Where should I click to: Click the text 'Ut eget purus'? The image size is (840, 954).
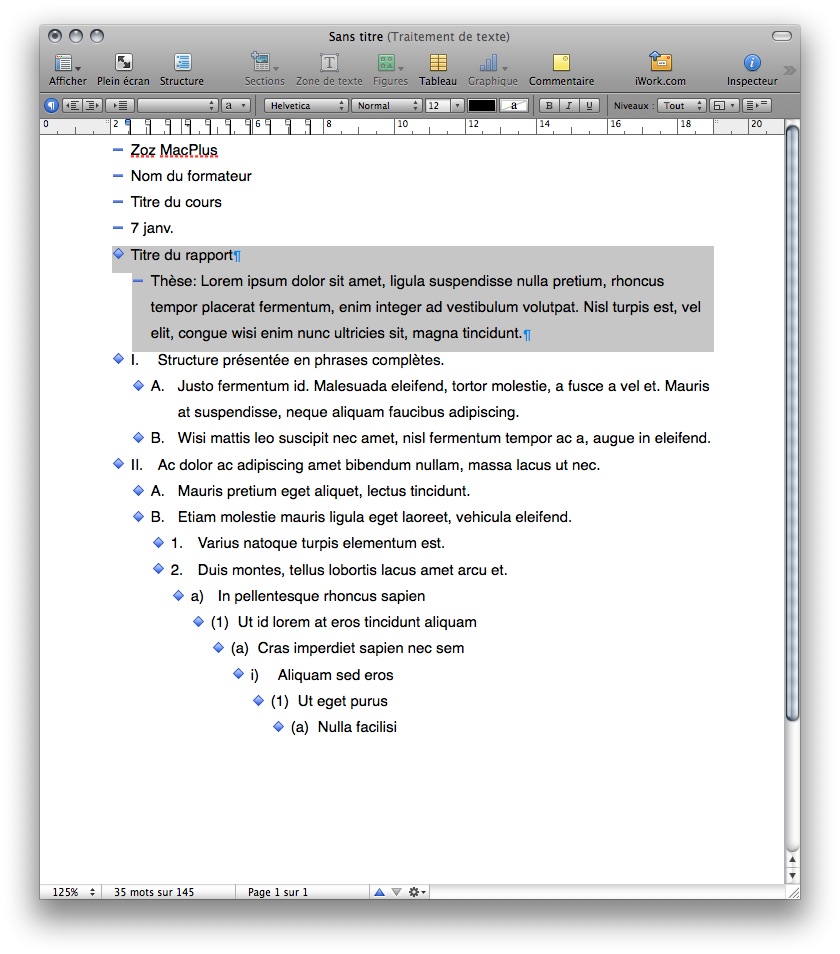(342, 701)
